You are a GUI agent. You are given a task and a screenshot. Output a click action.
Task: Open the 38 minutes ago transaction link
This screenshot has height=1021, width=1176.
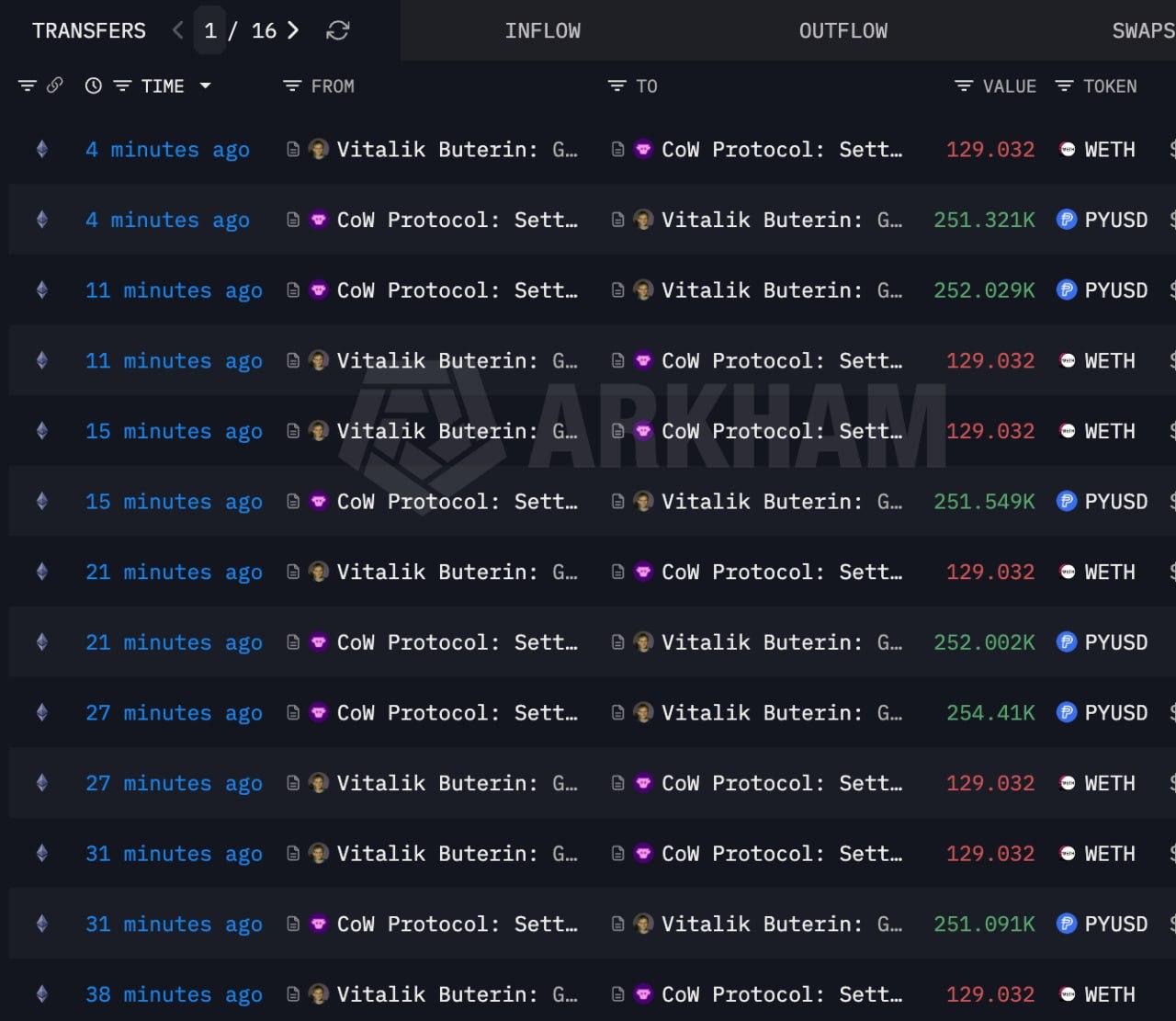pyautogui.click(x=174, y=994)
